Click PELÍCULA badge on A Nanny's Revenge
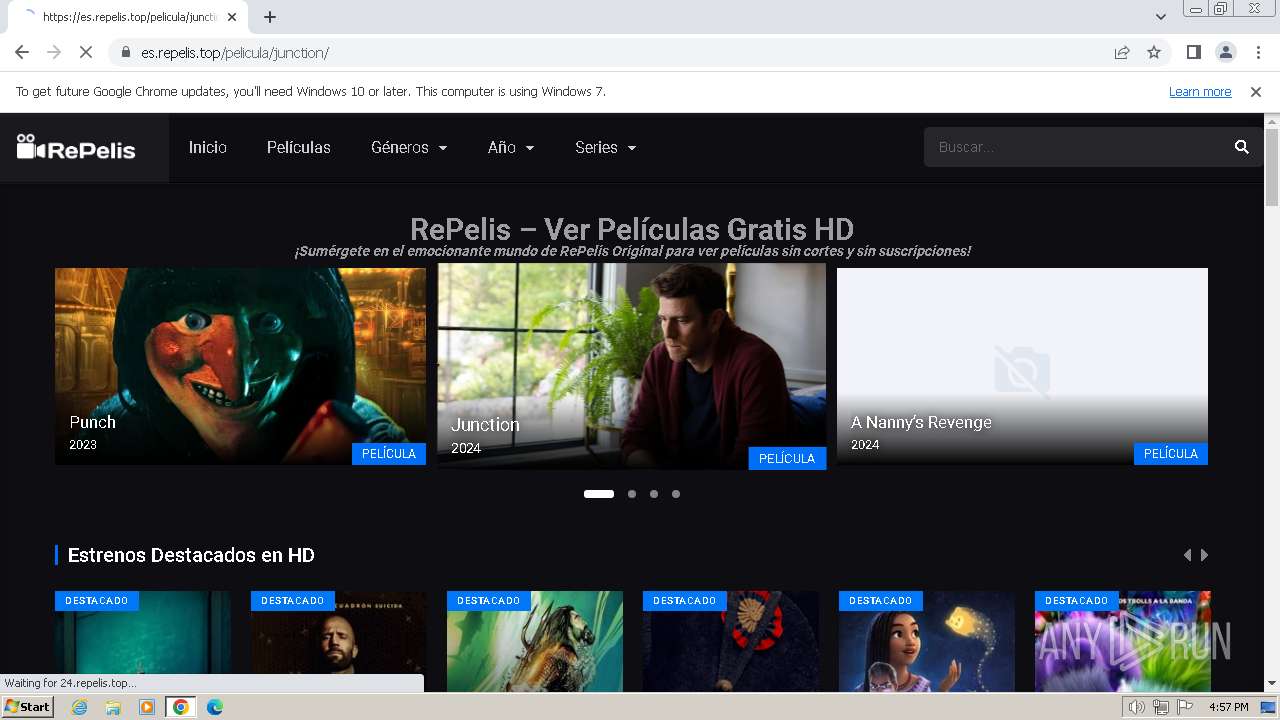 tap(1171, 454)
